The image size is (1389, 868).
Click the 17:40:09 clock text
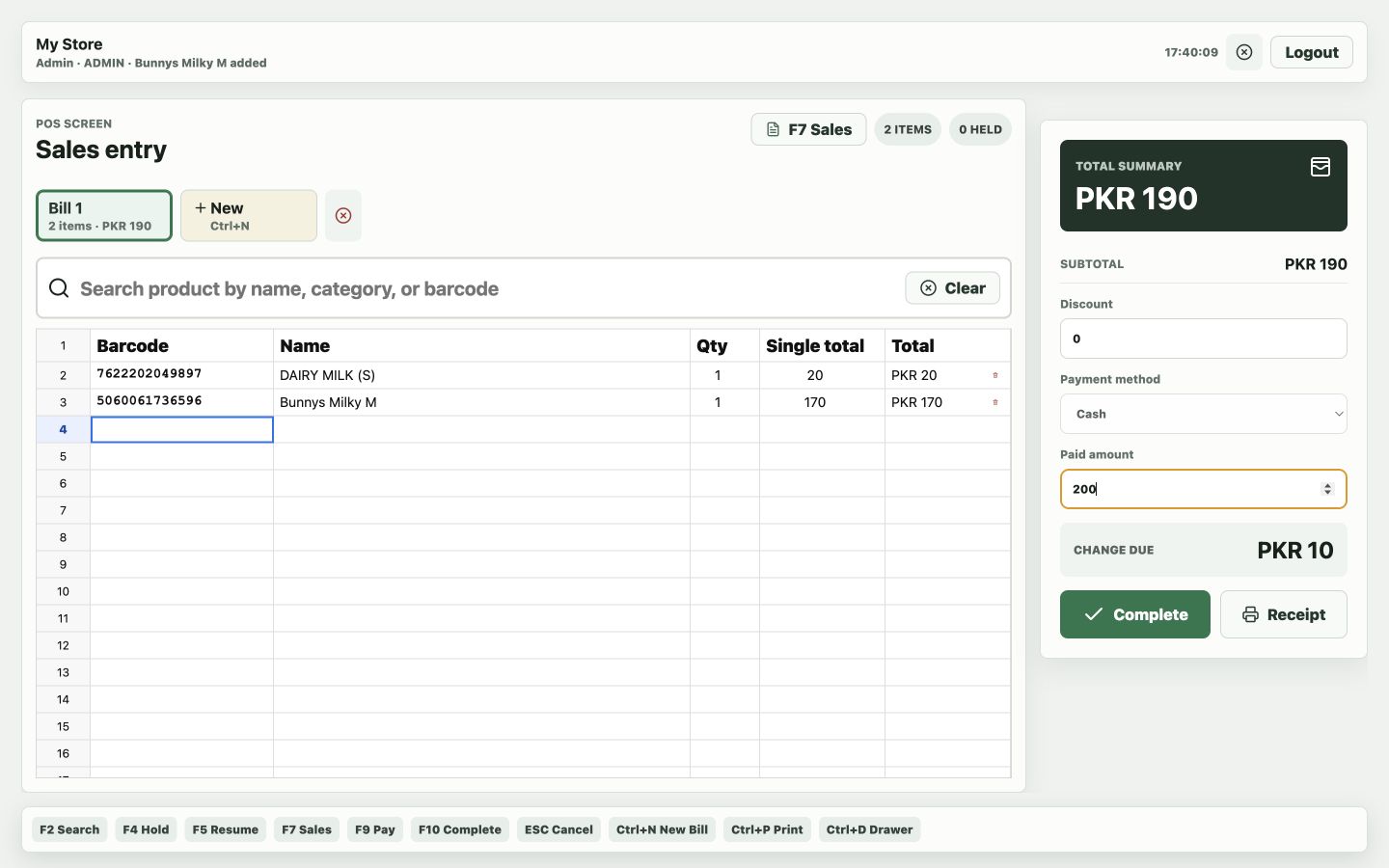pyautogui.click(x=1191, y=52)
